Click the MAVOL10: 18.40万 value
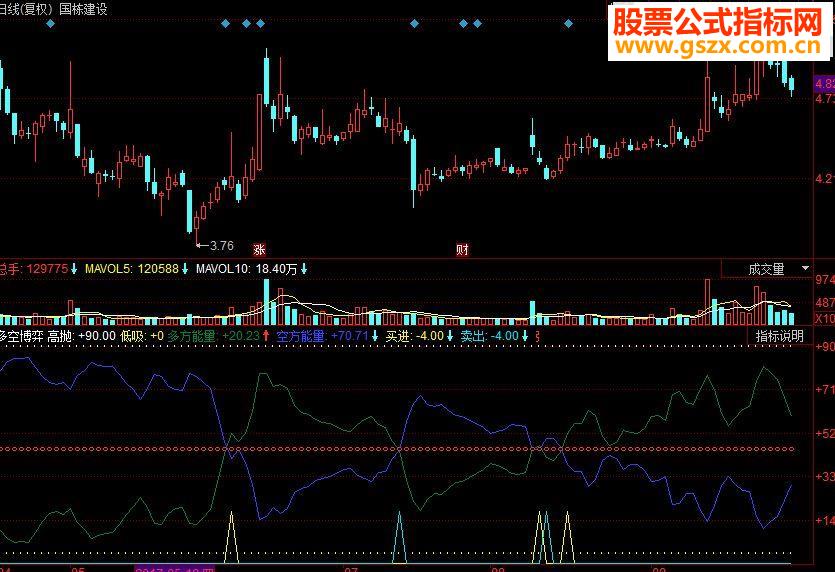Viewport: 835px width, 572px height. (x=247, y=269)
